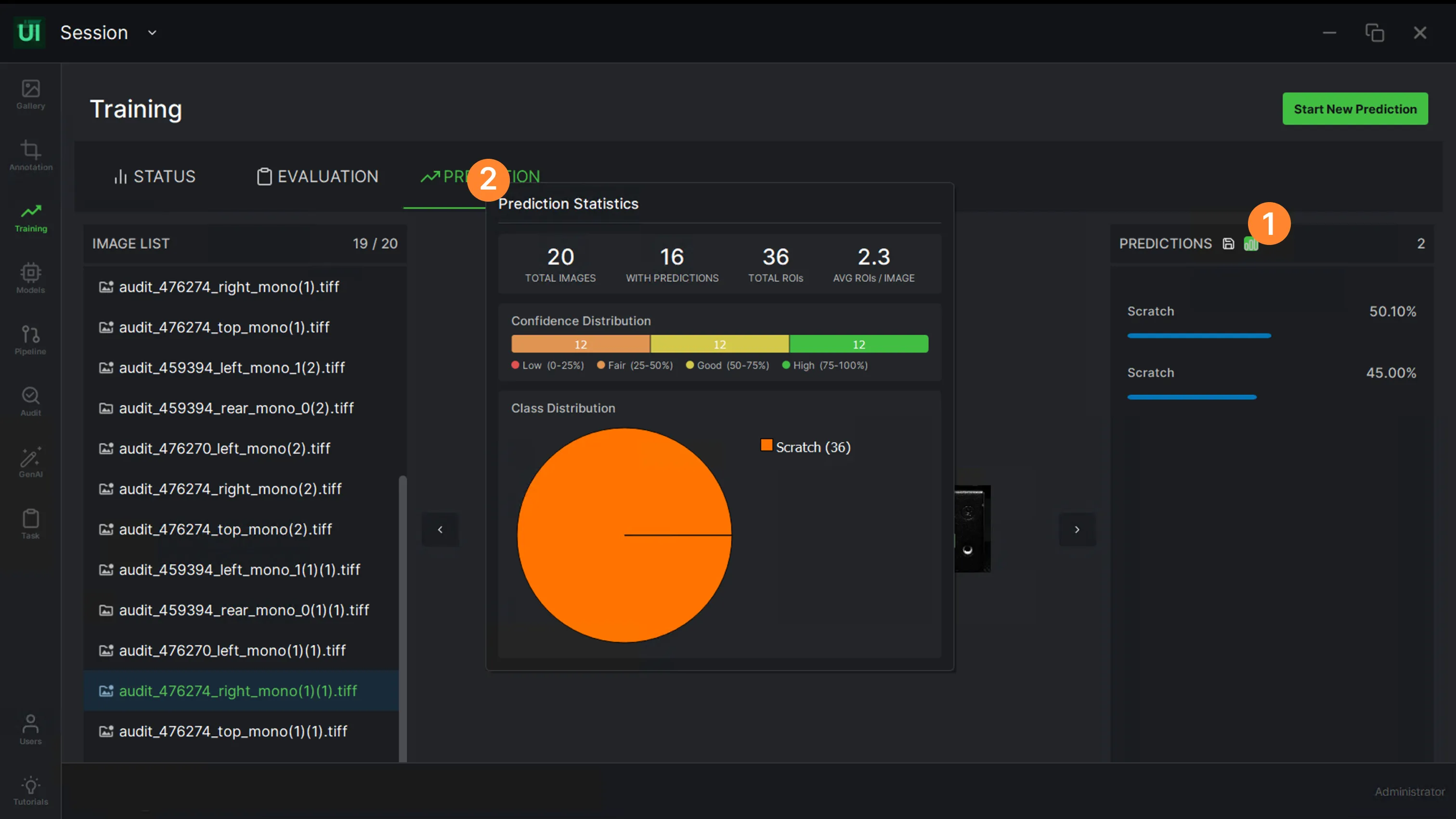Open the GenAI page in sidebar
This screenshot has width=1456, height=819.
pos(30,462)
